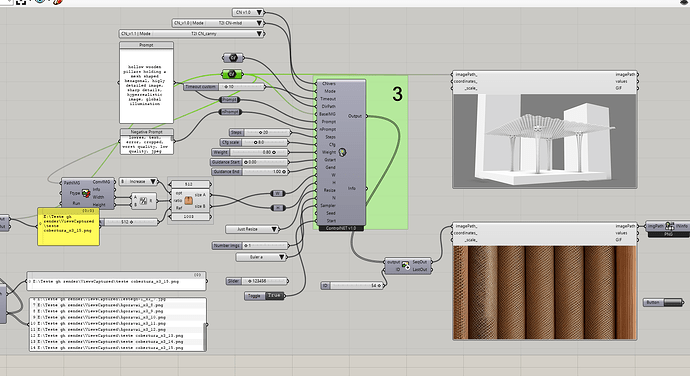690x376 pixels.
Task: Click the ControlNET v1.0 component label
Action: 340,228
